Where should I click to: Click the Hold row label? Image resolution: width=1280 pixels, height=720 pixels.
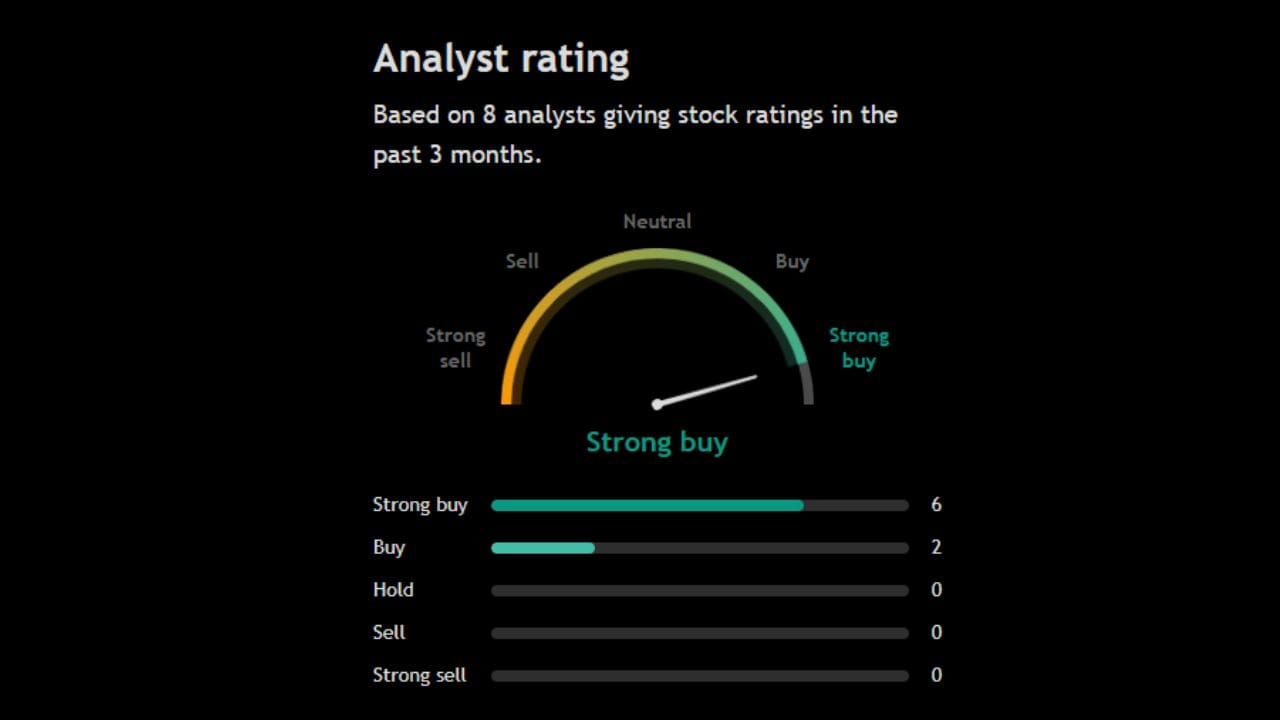[393, 590]
